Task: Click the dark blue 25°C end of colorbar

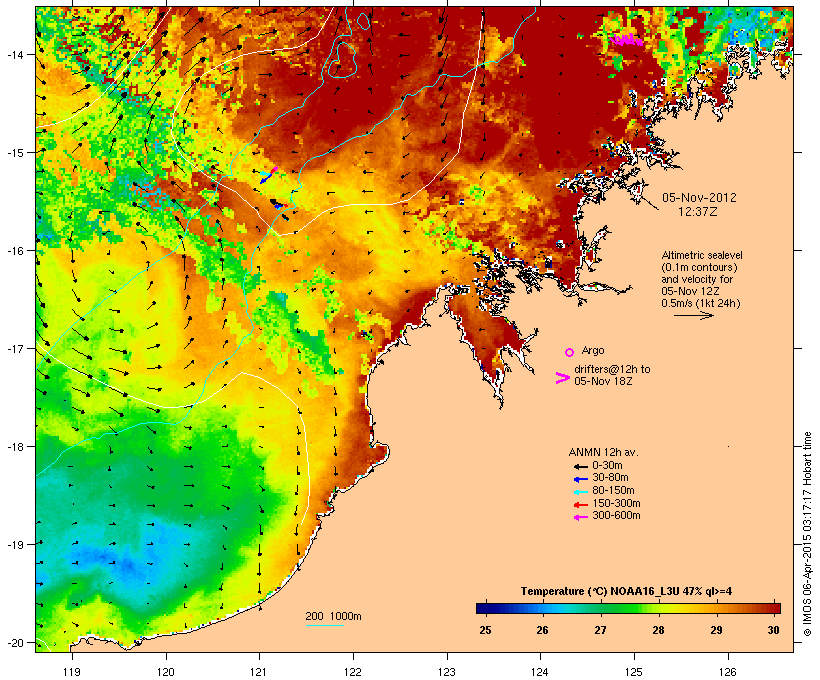Action: pos(484,608)
